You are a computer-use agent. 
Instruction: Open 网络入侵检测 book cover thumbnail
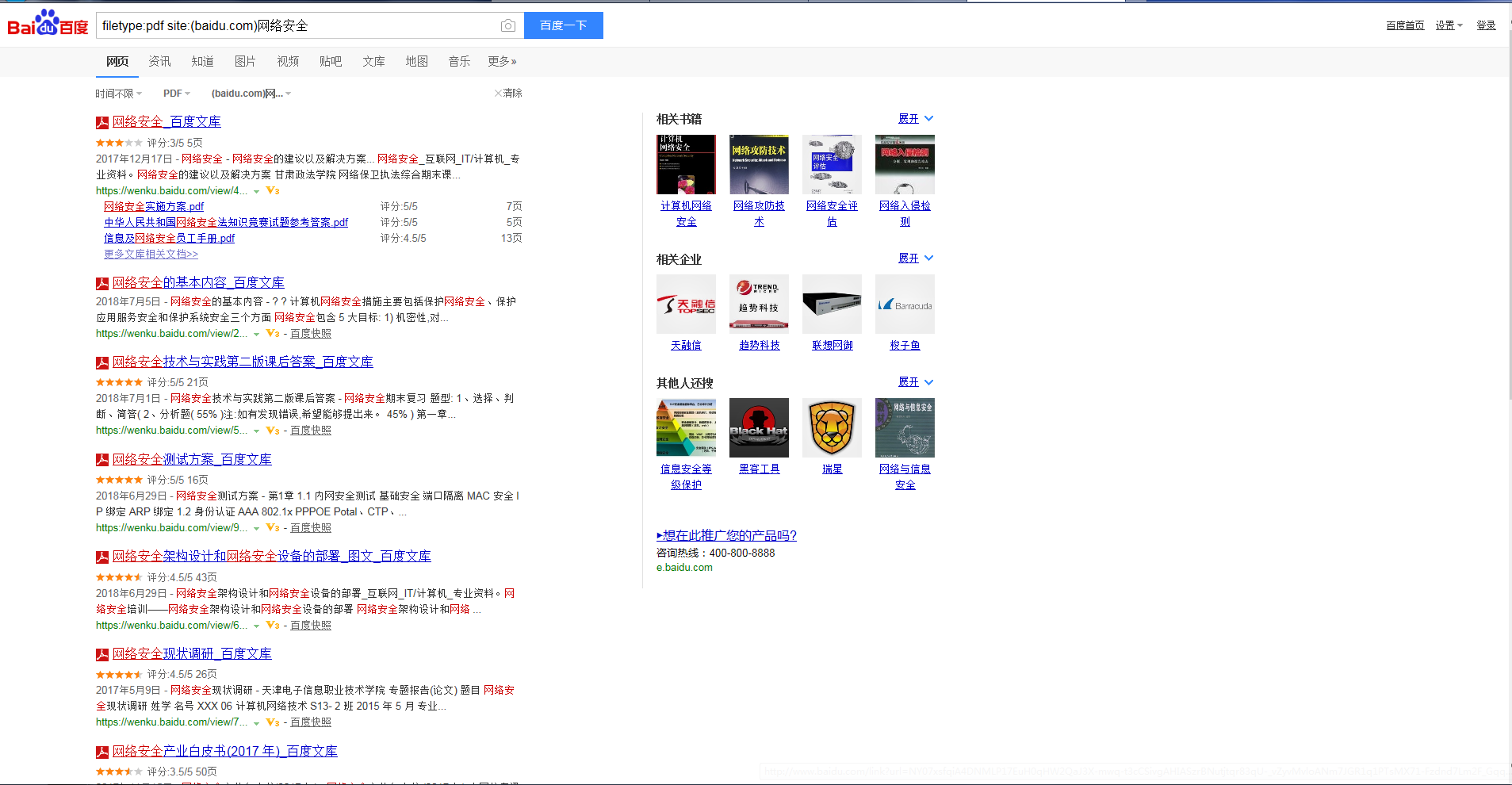coord(905,164)
